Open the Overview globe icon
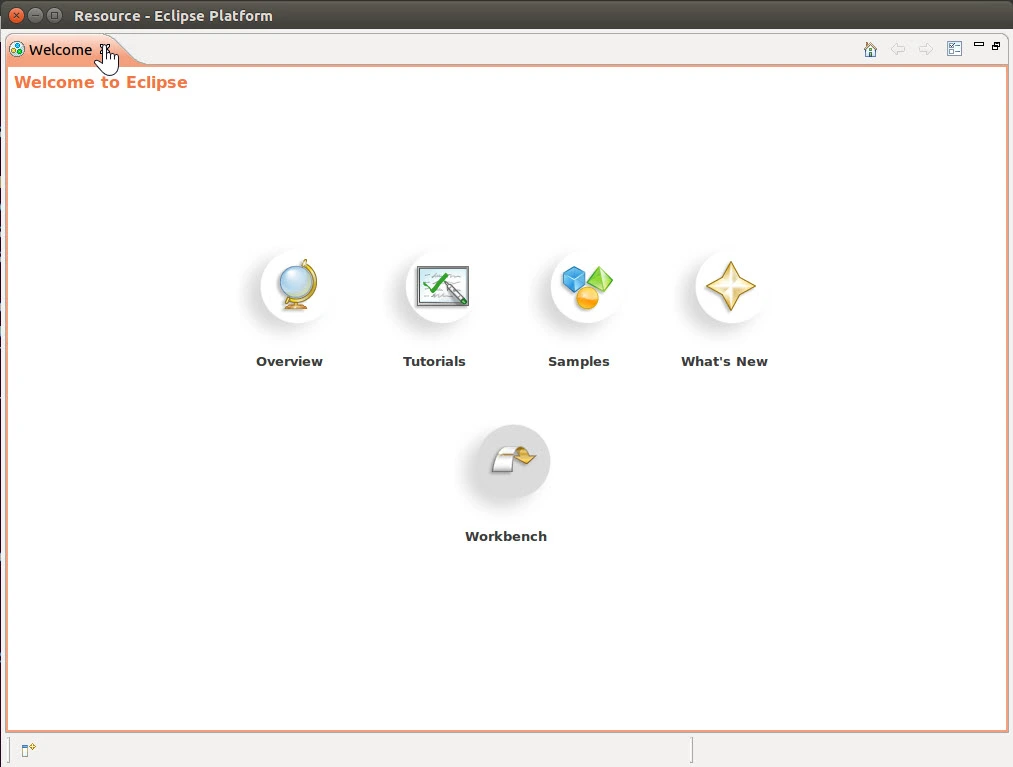This screenshot has width=1013, height=767. click(296, 286)
